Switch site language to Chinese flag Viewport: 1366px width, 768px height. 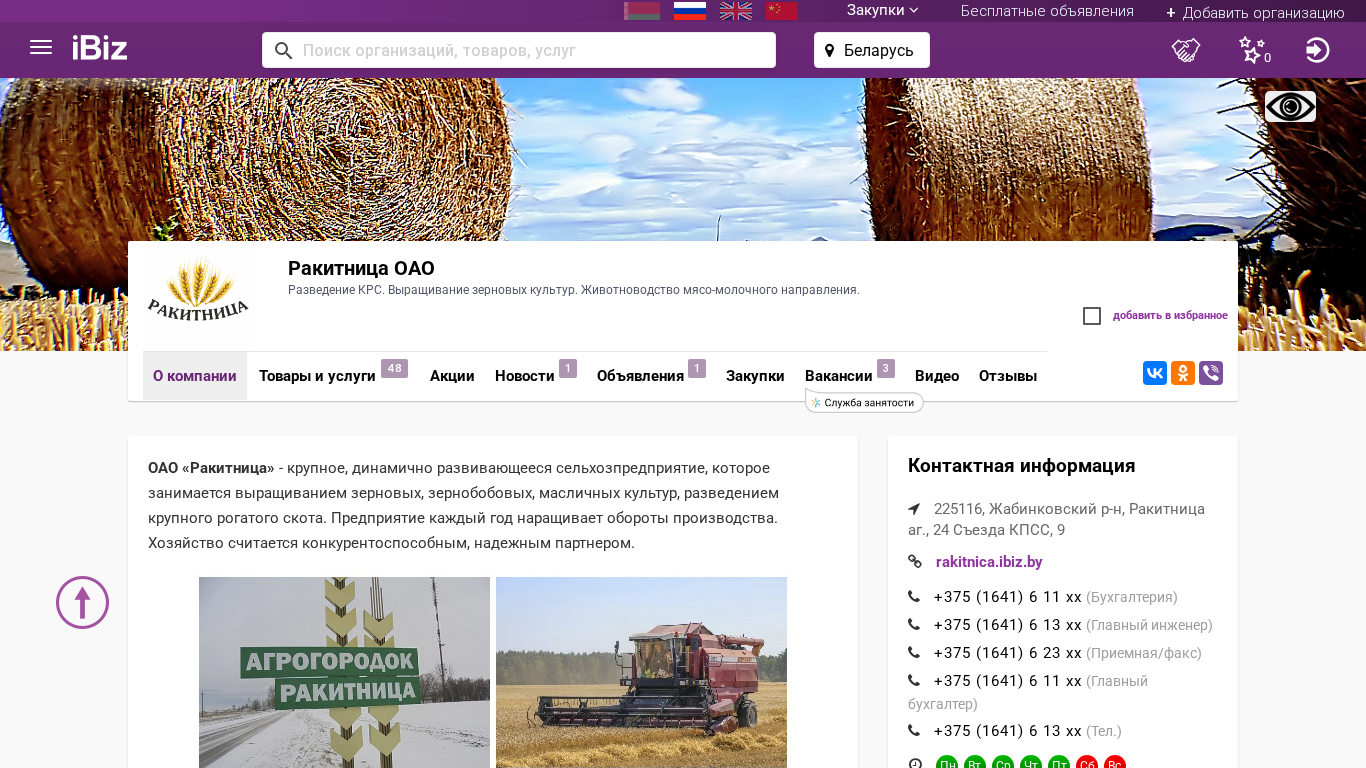click(x=782, y=11)
